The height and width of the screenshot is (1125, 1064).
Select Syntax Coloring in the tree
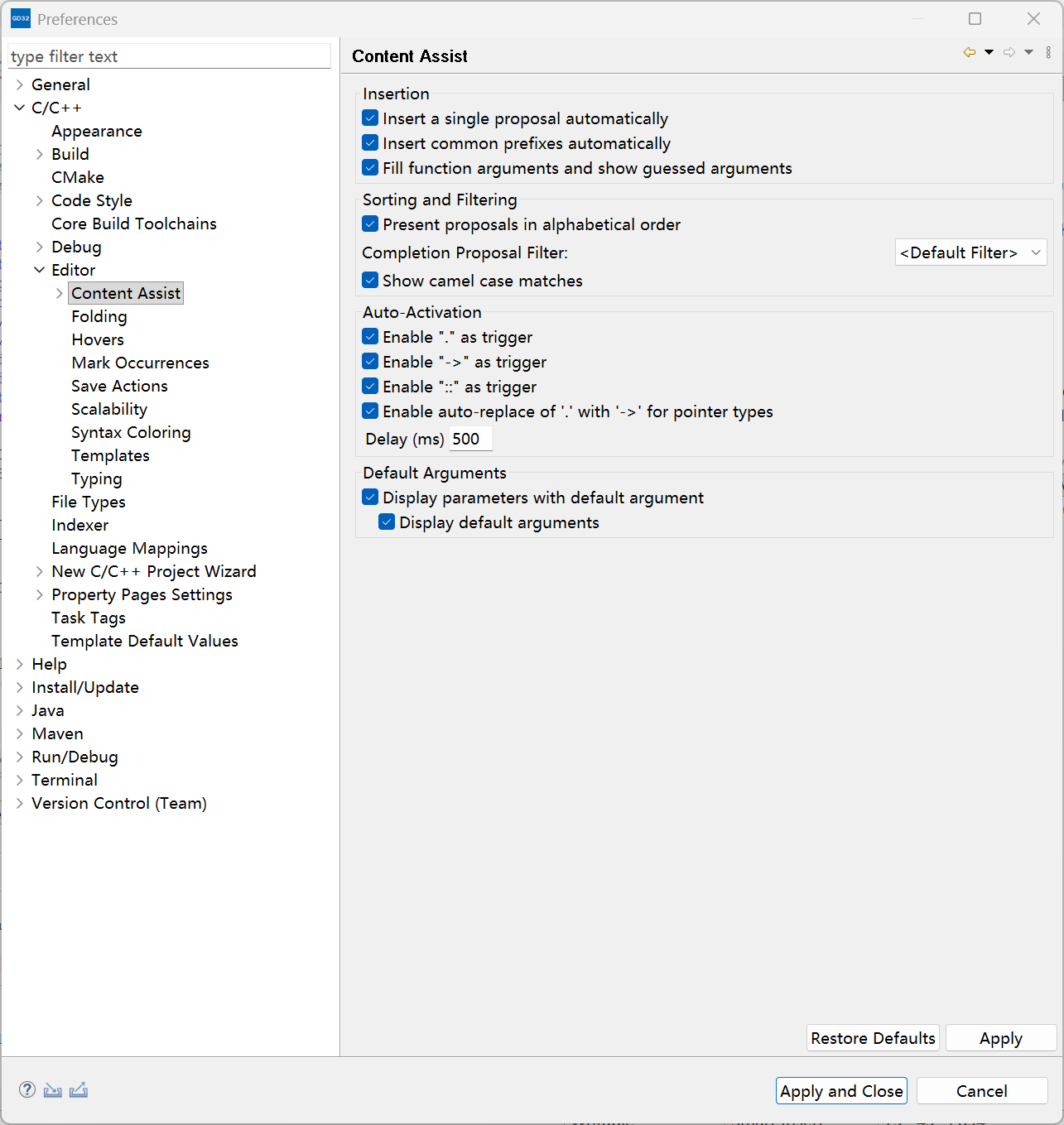click(131, 432)
